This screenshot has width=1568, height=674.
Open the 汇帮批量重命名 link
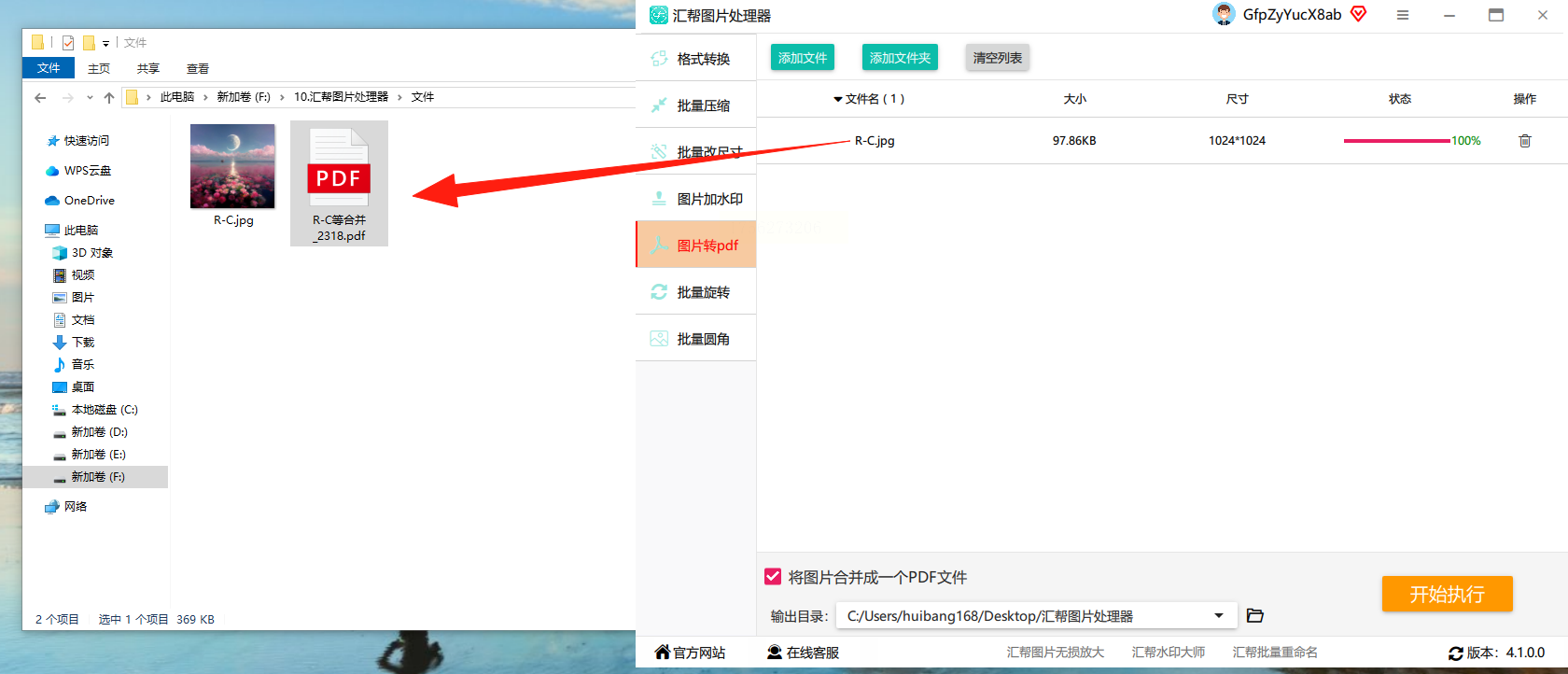coord(1275,653)
